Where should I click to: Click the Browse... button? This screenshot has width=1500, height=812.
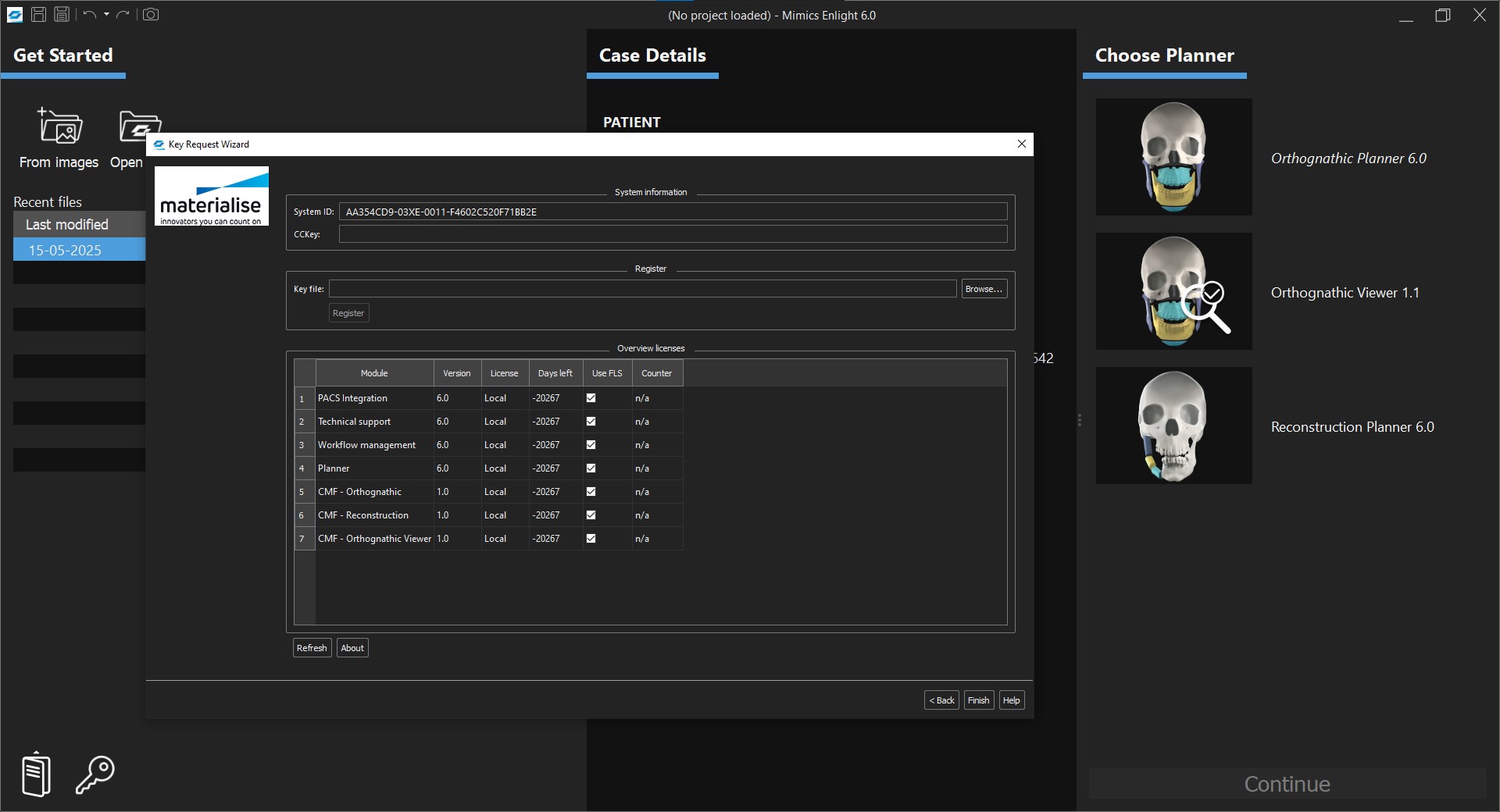[x=984, y=289]
